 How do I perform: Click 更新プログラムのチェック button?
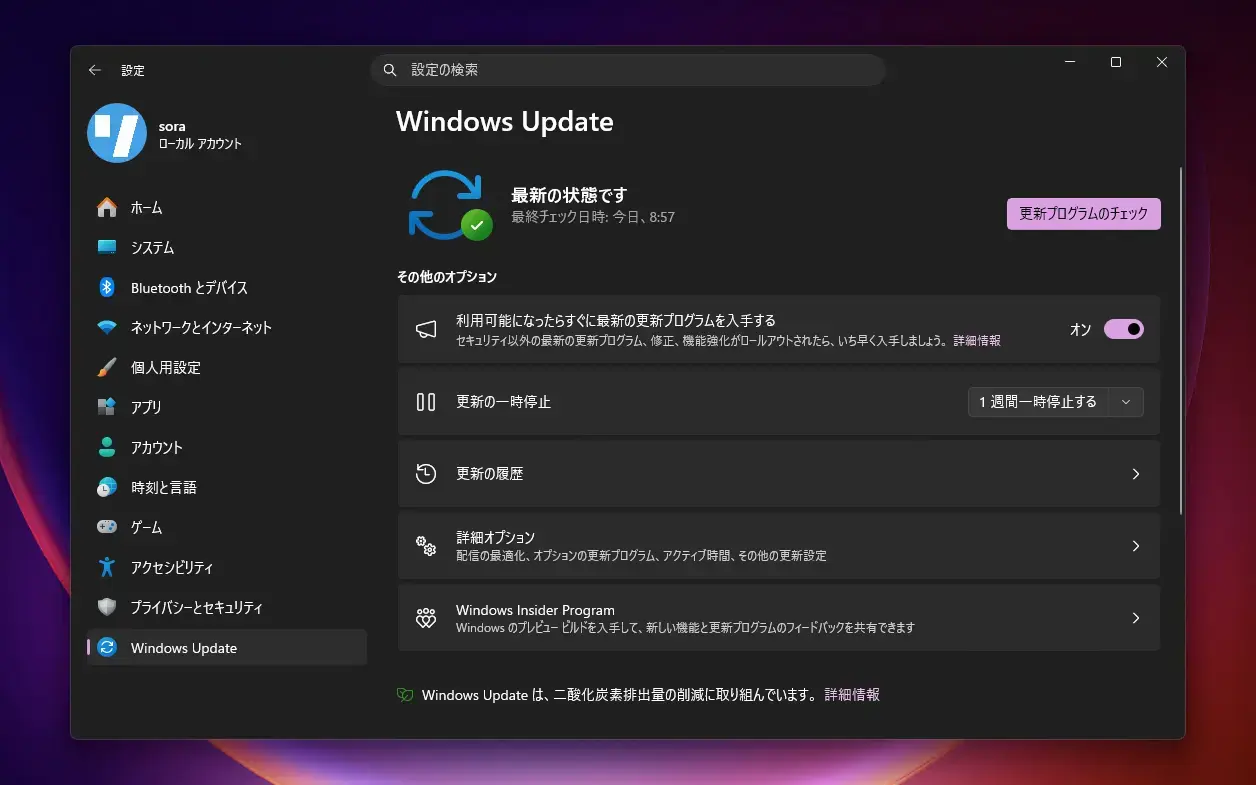pos(1084,214)
